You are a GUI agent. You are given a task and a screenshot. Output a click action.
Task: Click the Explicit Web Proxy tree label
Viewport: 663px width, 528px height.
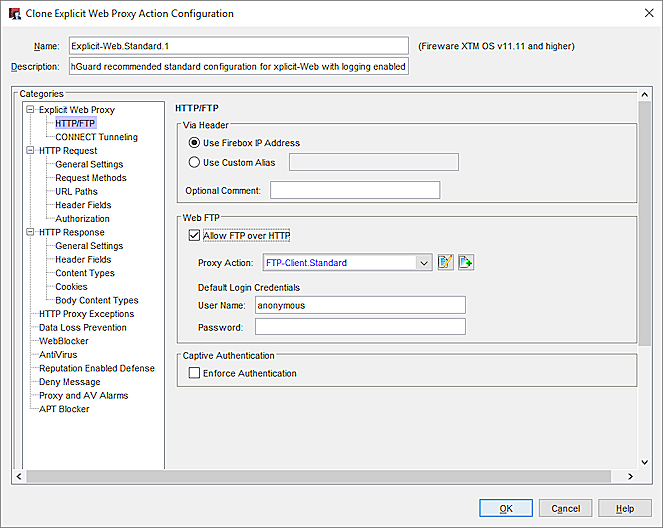[x=77, y=110]
